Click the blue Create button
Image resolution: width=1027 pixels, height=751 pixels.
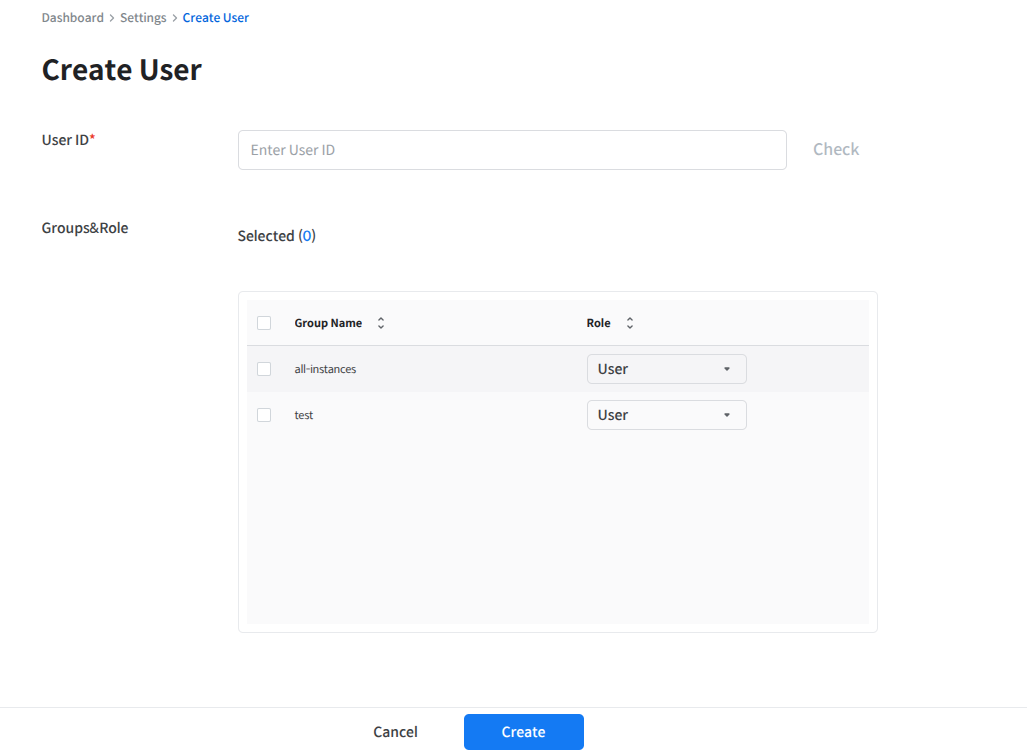(523, 732)
